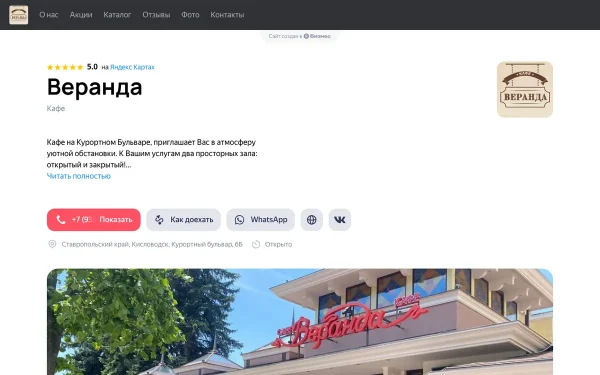
Task: Navigate to Отзывы section
Action: [156, 15]
